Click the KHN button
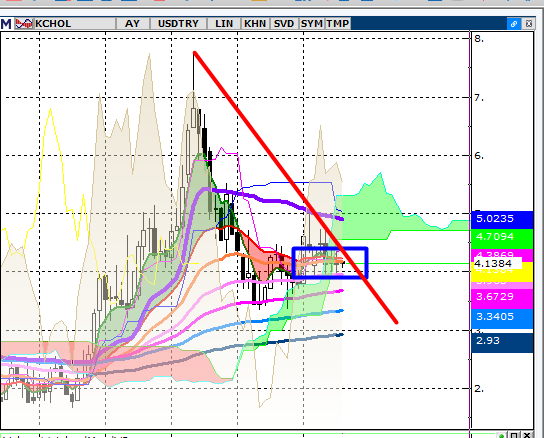 255,24
